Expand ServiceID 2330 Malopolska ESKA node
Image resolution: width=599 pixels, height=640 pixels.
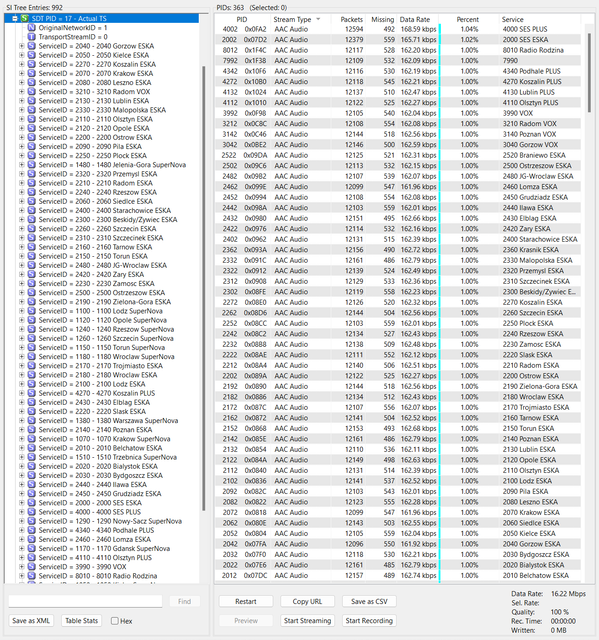[22, 110]
